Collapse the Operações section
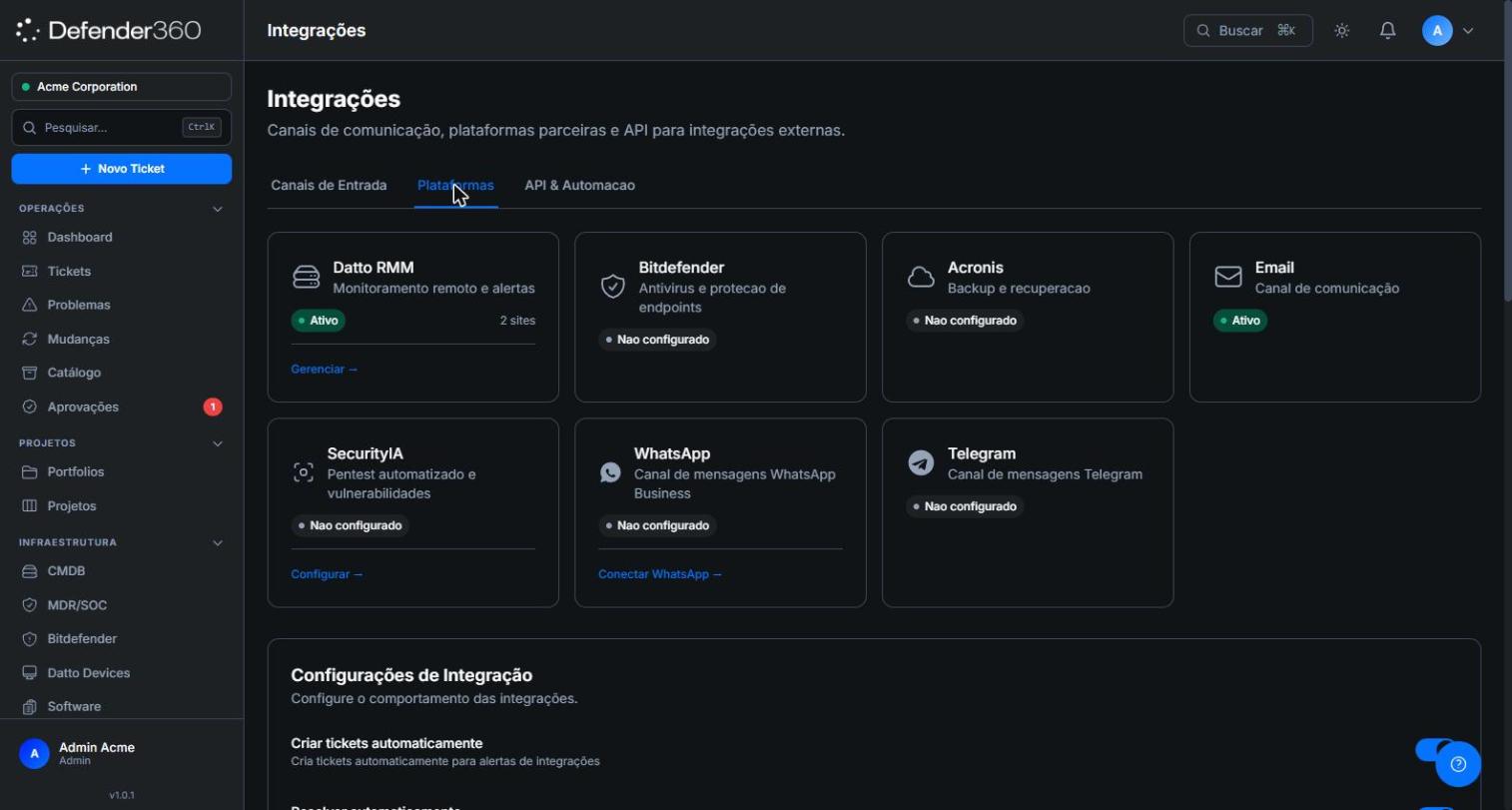This screenshot has height=810, width=1512. coord(218,209)
